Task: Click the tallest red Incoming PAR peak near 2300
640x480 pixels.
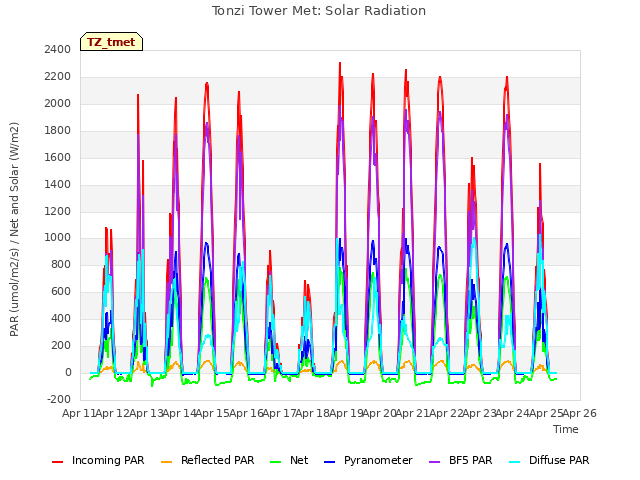Action: pyautogui.click(x=340, y=64)
